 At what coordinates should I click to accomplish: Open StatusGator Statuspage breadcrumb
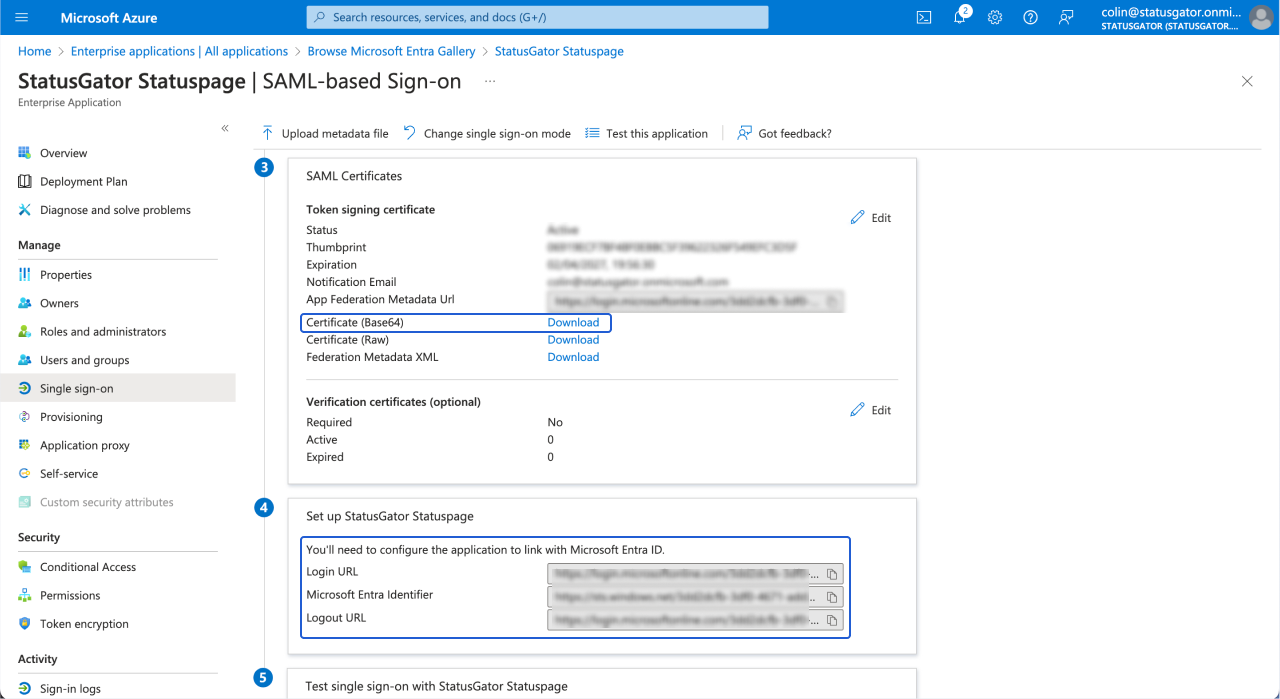pos(559,51)
